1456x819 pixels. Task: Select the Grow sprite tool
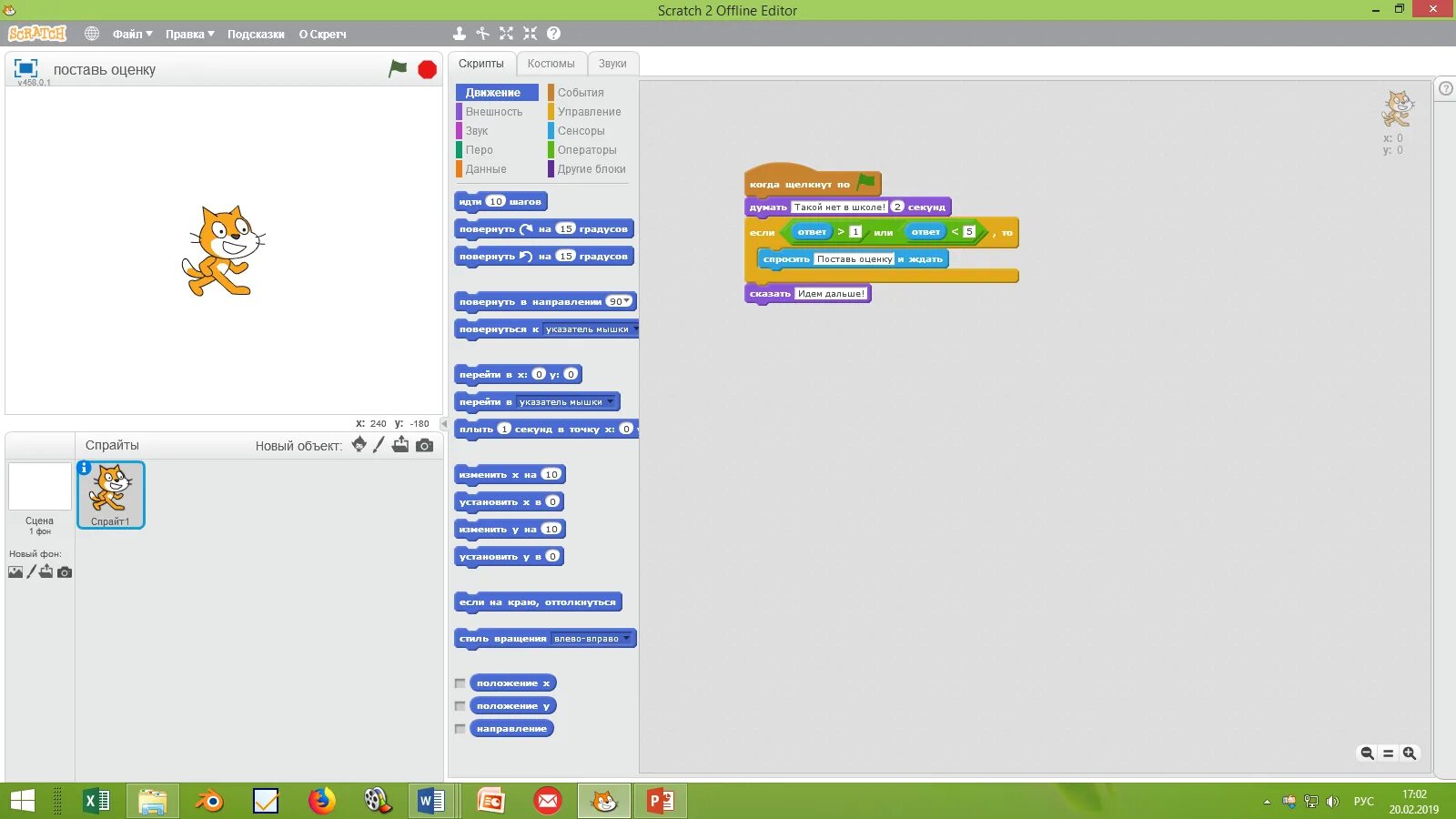click(x=506, y=34)
